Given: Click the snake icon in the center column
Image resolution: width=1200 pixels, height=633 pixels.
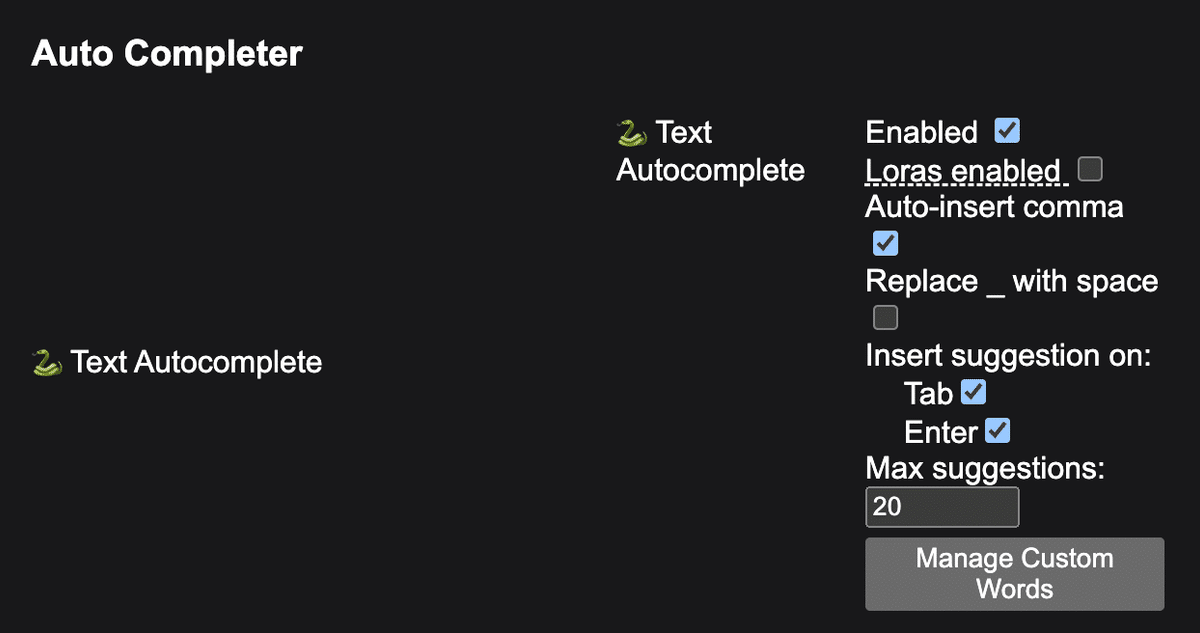Looking at the screenshot, I should [x=632, y=132].
